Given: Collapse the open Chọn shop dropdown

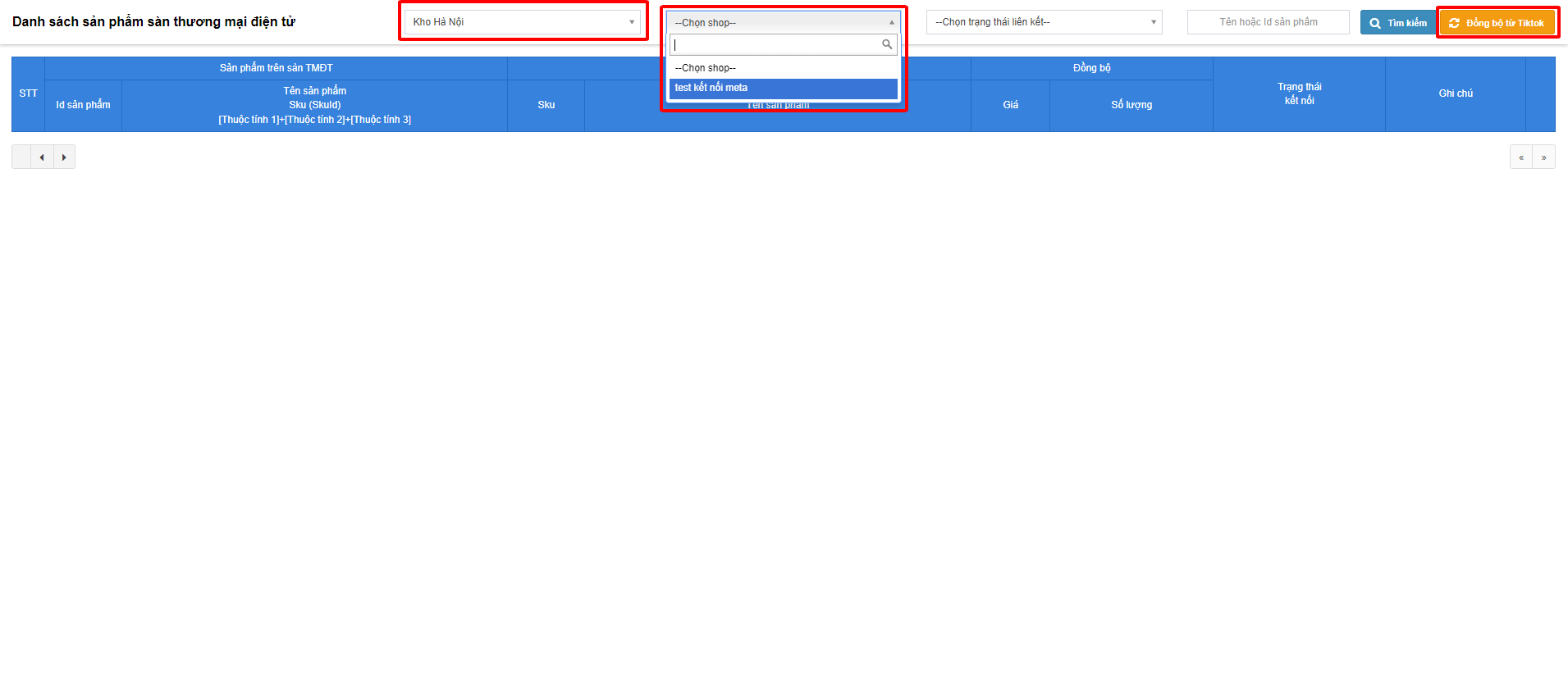Looking at the screenshot, I should pyautogui.click(x=783, y=22).
